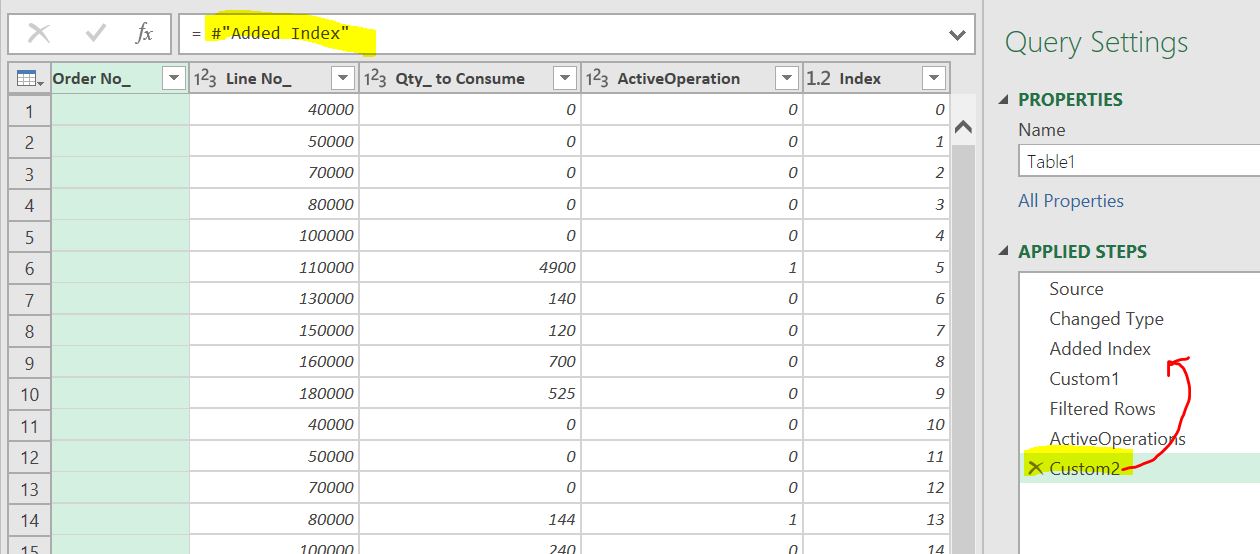Confirm formula with checkmark icon
Viewport: 1260px width, 554px height.
point(96,34)
